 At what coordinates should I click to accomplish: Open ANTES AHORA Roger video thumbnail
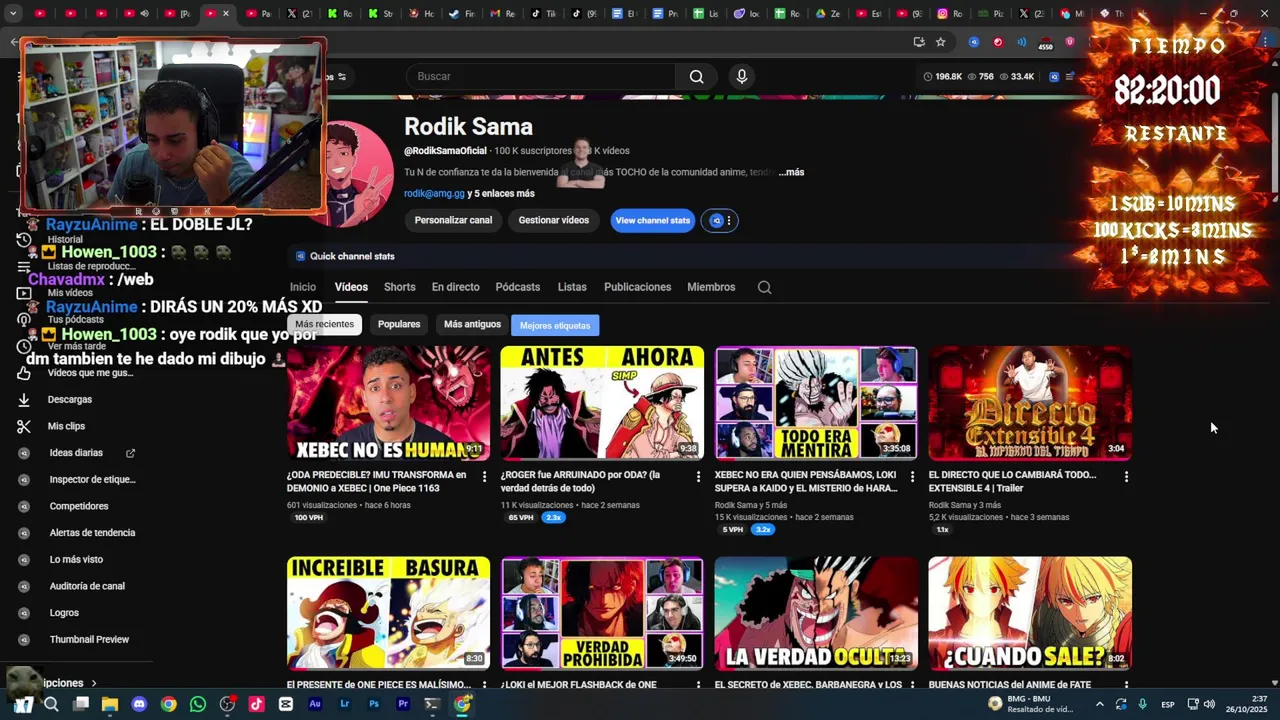pos(602,403)
